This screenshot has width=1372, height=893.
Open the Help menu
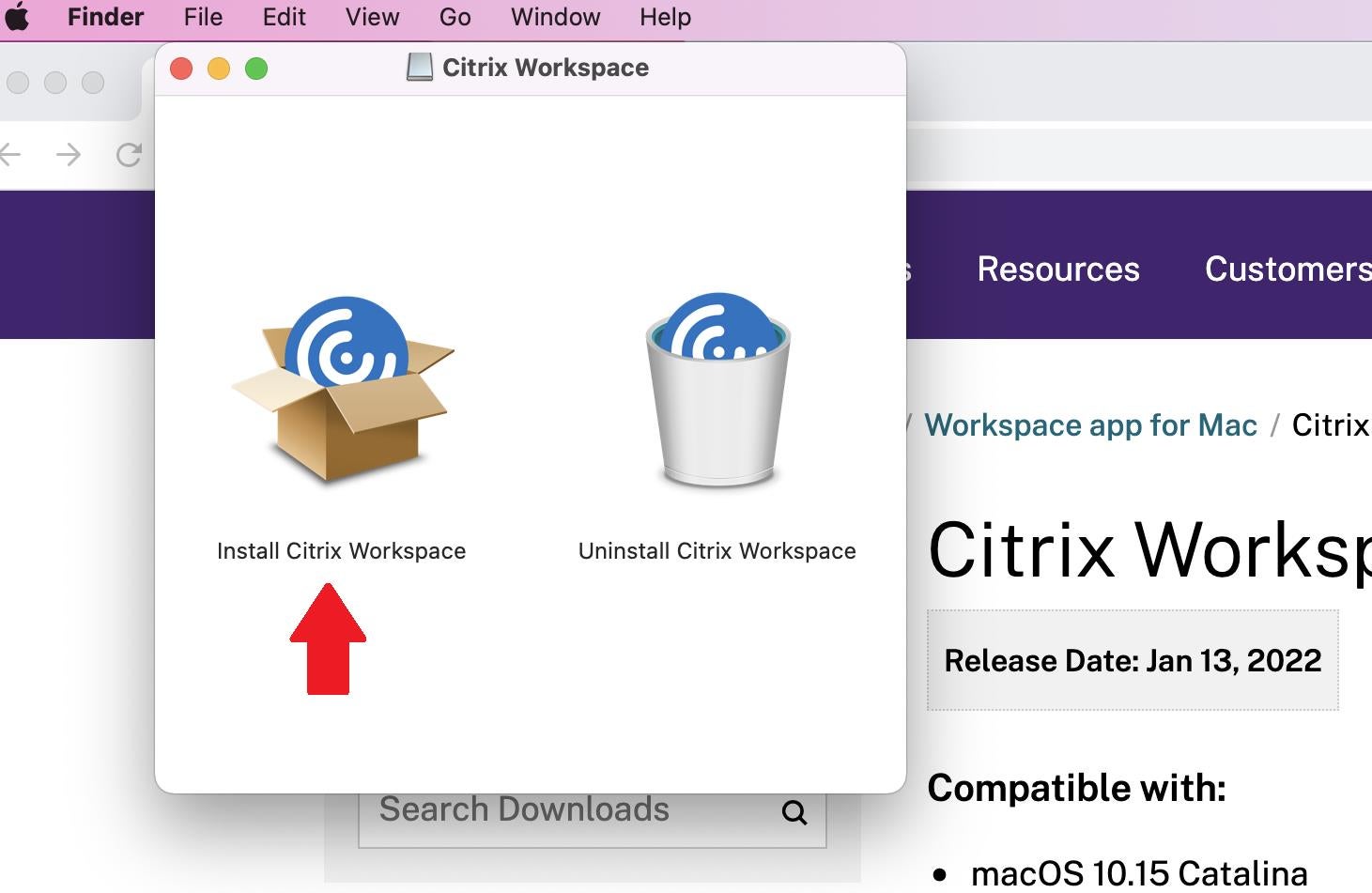[665, 17]
